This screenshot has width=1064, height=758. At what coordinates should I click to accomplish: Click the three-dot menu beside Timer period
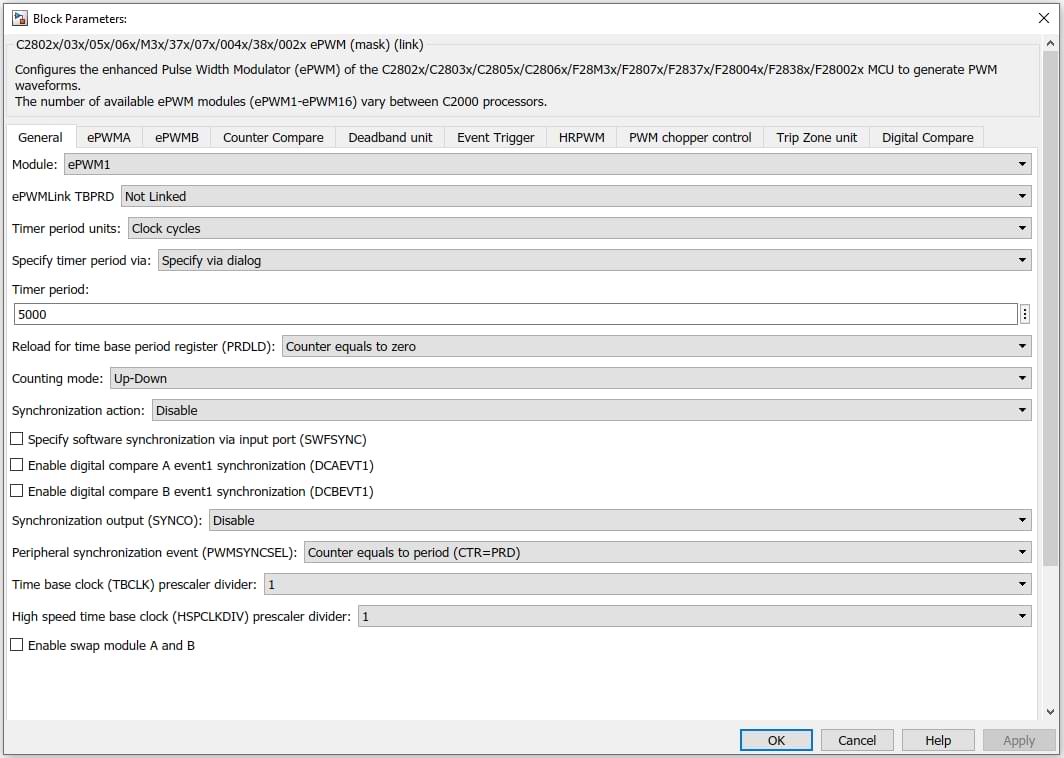pos(1024,314)
